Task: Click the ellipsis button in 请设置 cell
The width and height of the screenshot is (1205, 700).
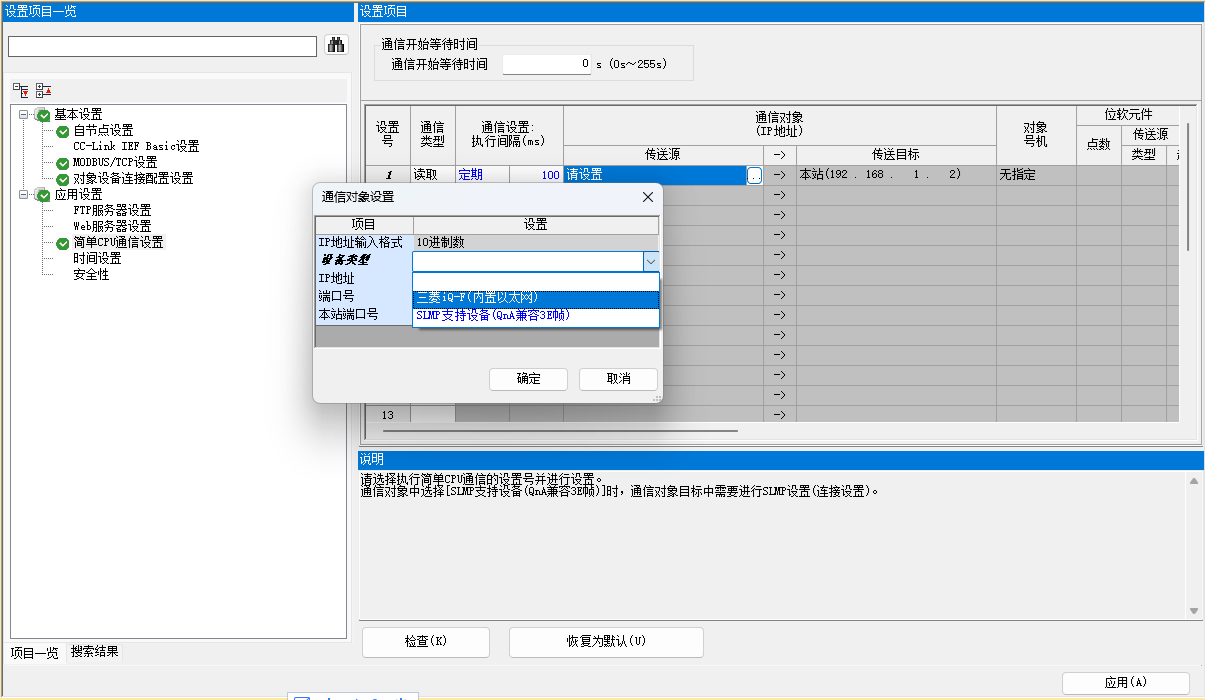Action: (x=754, y=175)
